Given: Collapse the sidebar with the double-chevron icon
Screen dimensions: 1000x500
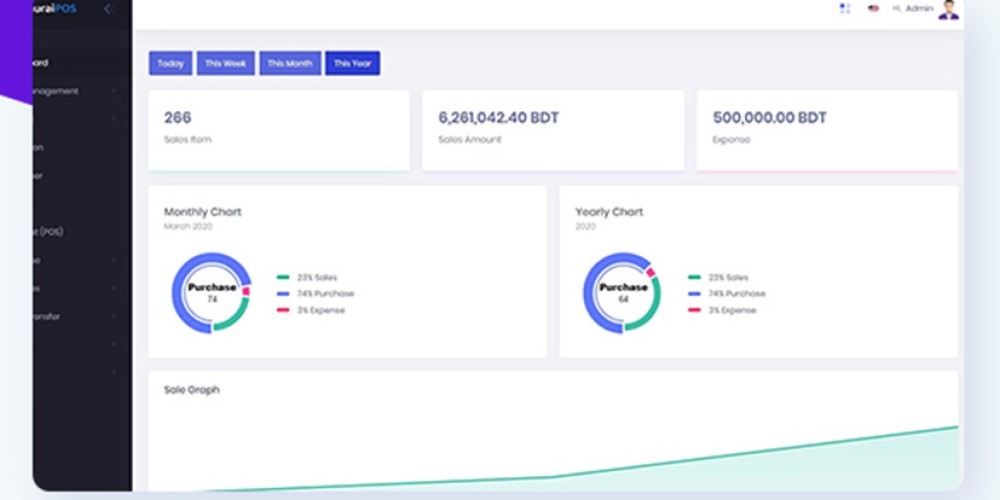Looking at the screenshot, I should (x=108, y=9).
